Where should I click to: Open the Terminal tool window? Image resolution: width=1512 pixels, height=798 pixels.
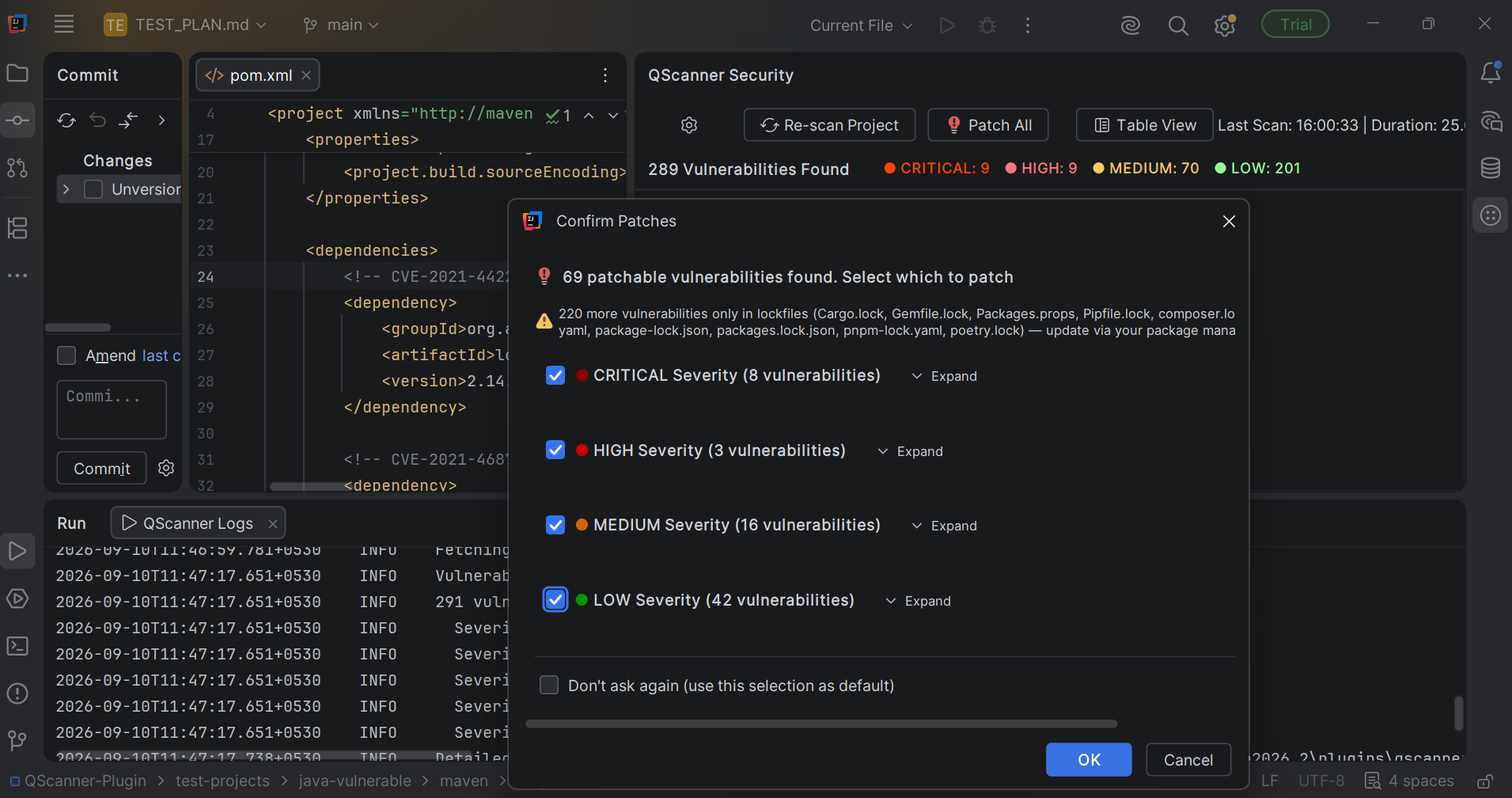[17, 646]
